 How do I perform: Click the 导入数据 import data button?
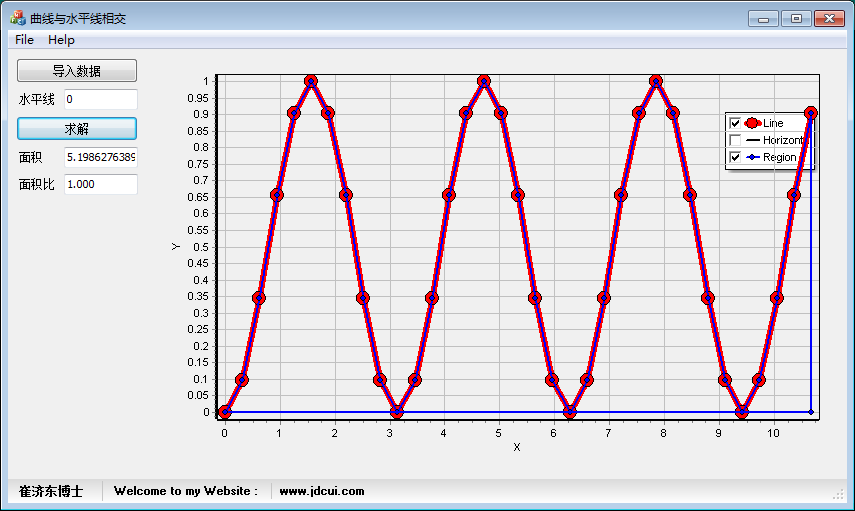77,71
